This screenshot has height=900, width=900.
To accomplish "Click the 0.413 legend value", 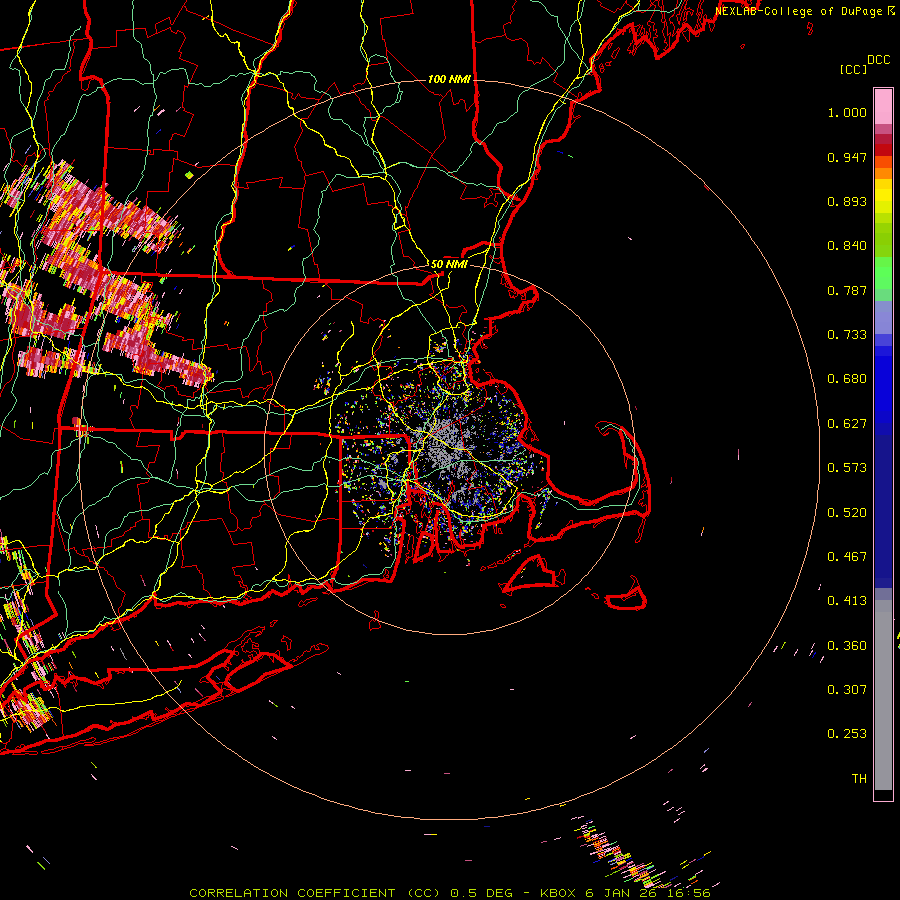I will pos(847,601).
